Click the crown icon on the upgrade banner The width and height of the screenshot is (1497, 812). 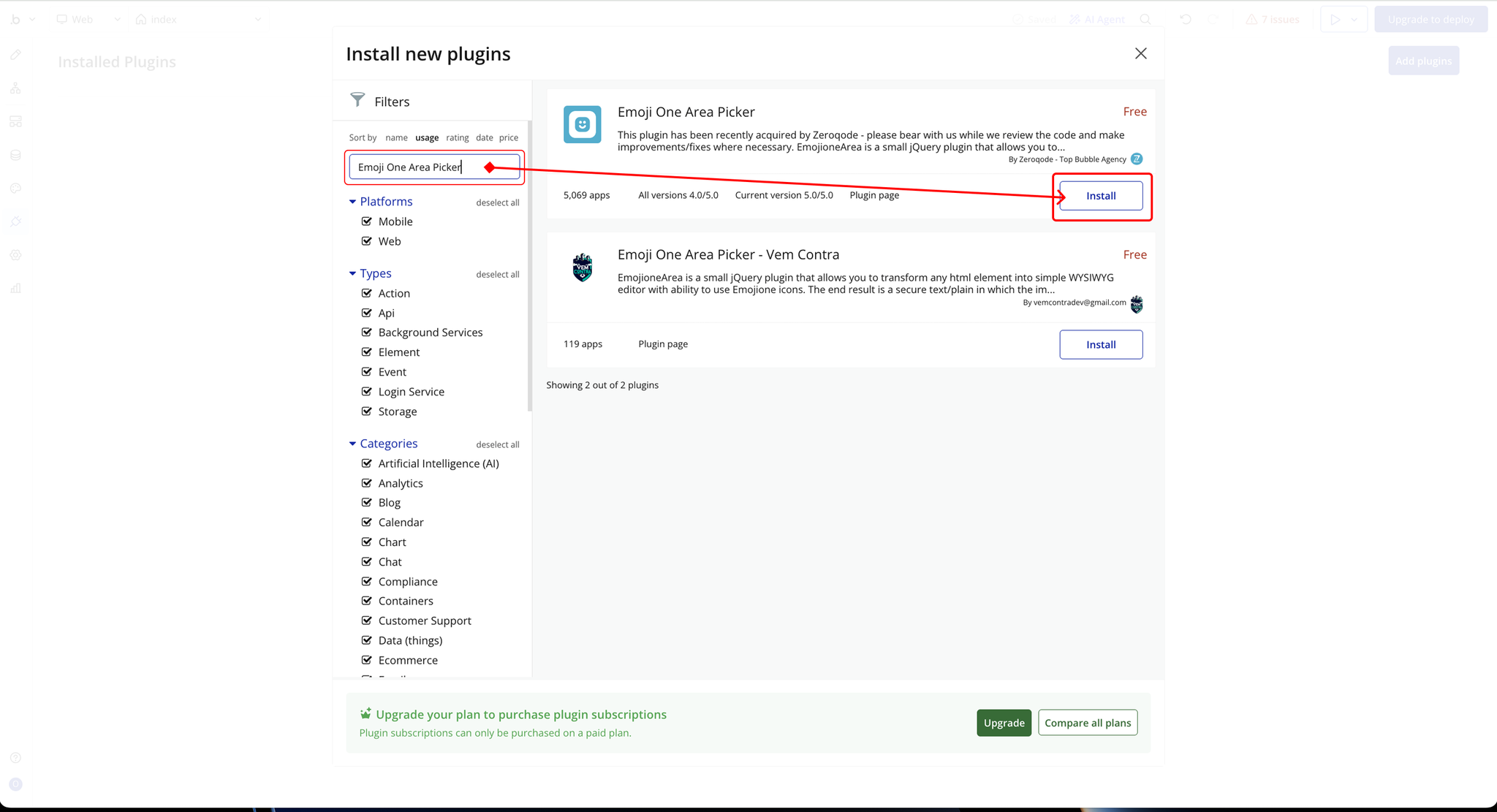pos(365,714)
